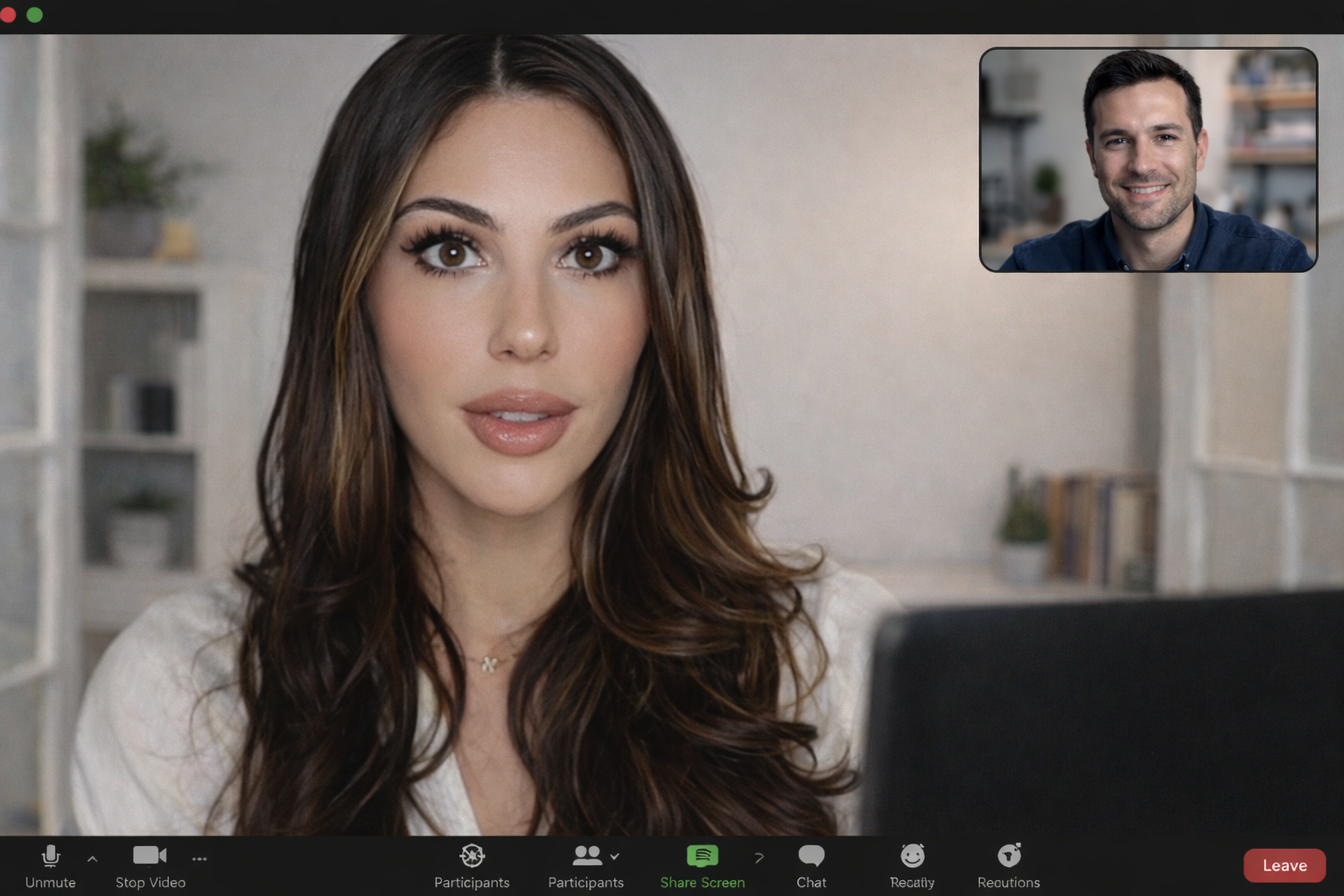Image resolution: width=1344 pixels, height=896 pixels.
Task: Click the Share Screen label
Action: [703, 882]
